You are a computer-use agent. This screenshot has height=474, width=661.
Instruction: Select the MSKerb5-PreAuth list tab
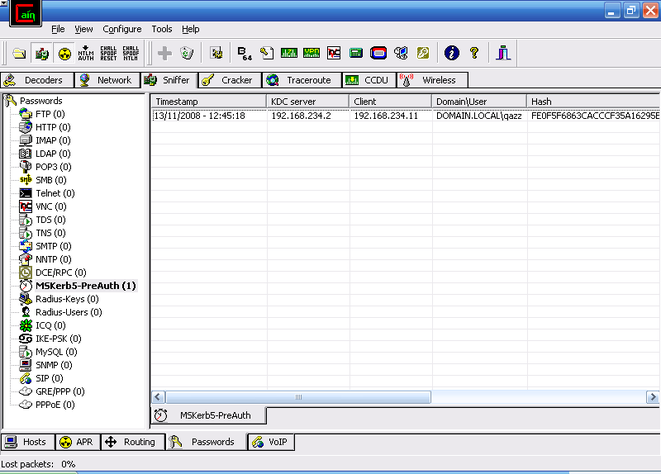pos(209,415)
